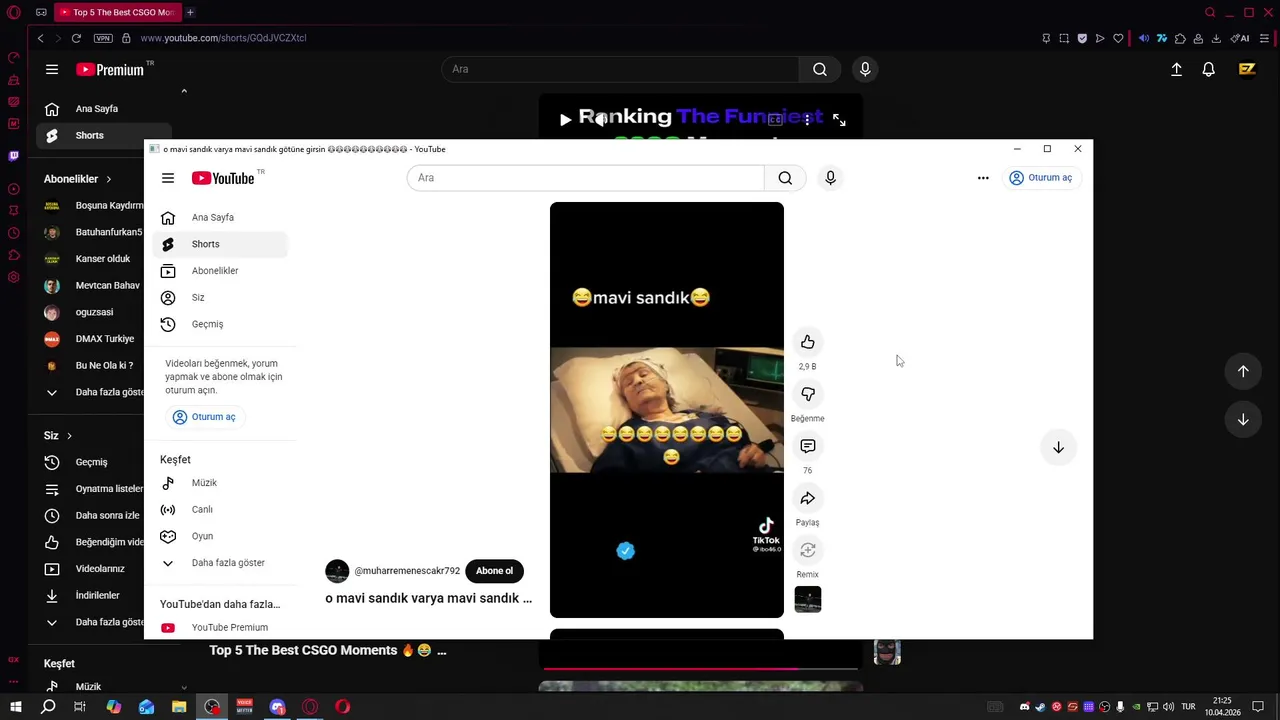
Task: Click the Oturum aç button top right
Action: click(x=1041, y=178)
